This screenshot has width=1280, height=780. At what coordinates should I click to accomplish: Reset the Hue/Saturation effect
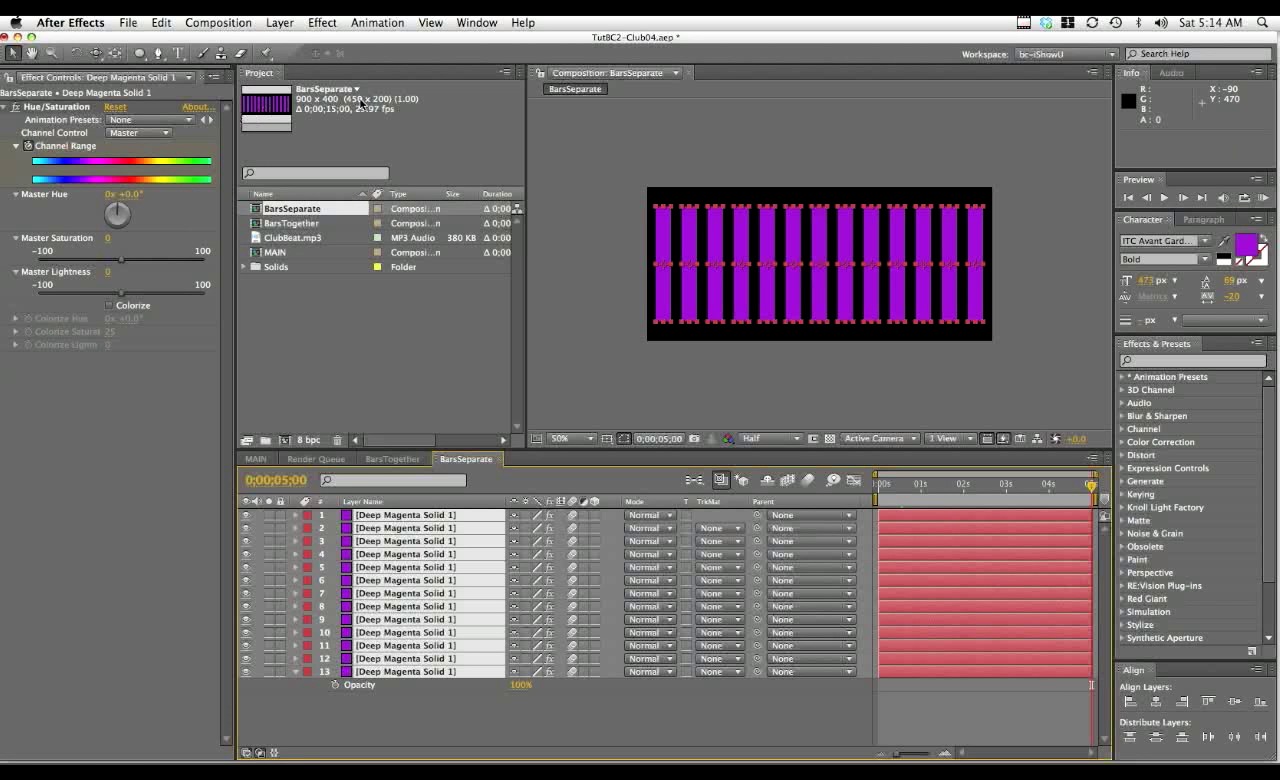tap(115, 107)
